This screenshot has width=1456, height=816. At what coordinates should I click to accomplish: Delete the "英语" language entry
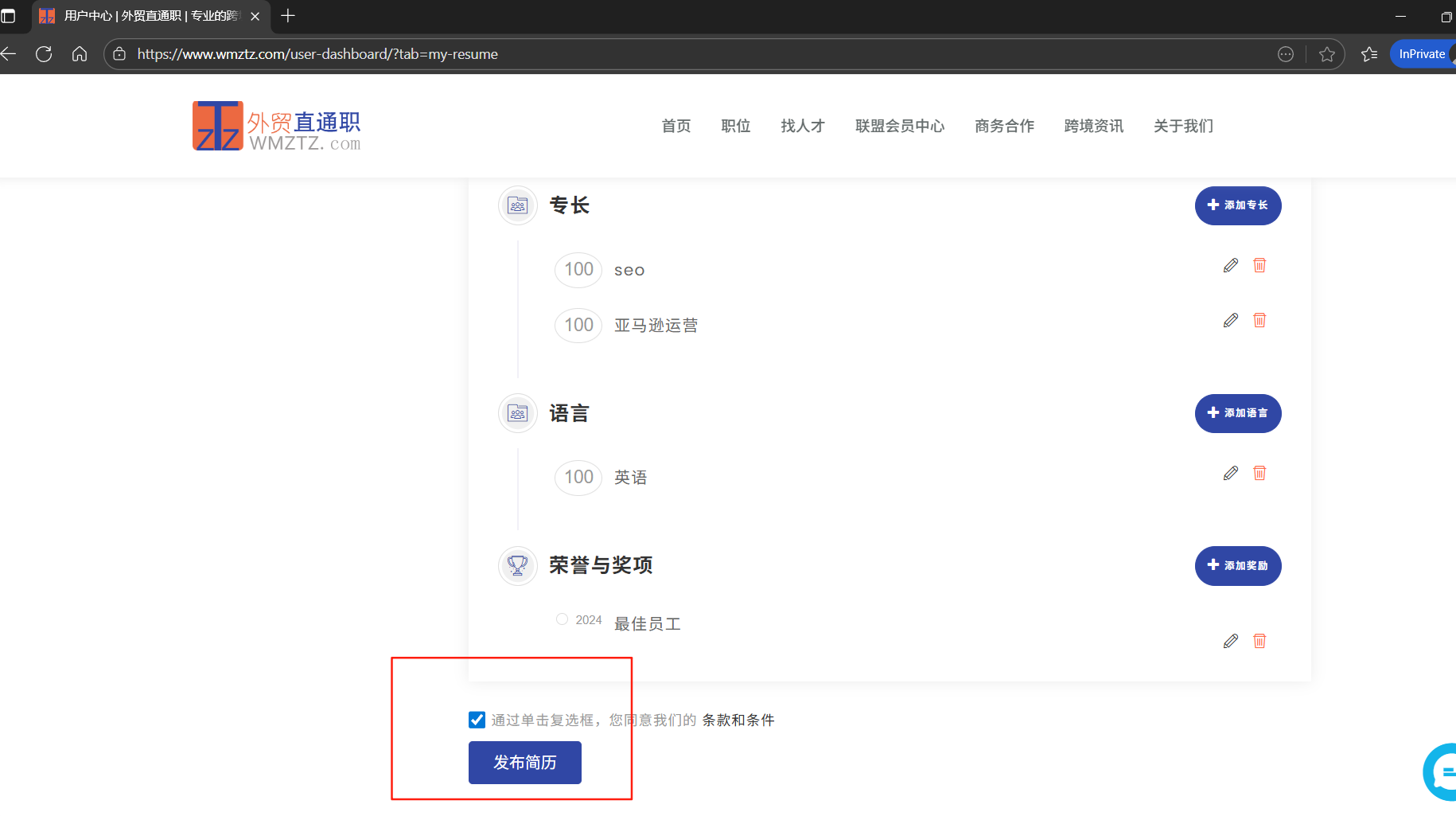point(1259,472)
